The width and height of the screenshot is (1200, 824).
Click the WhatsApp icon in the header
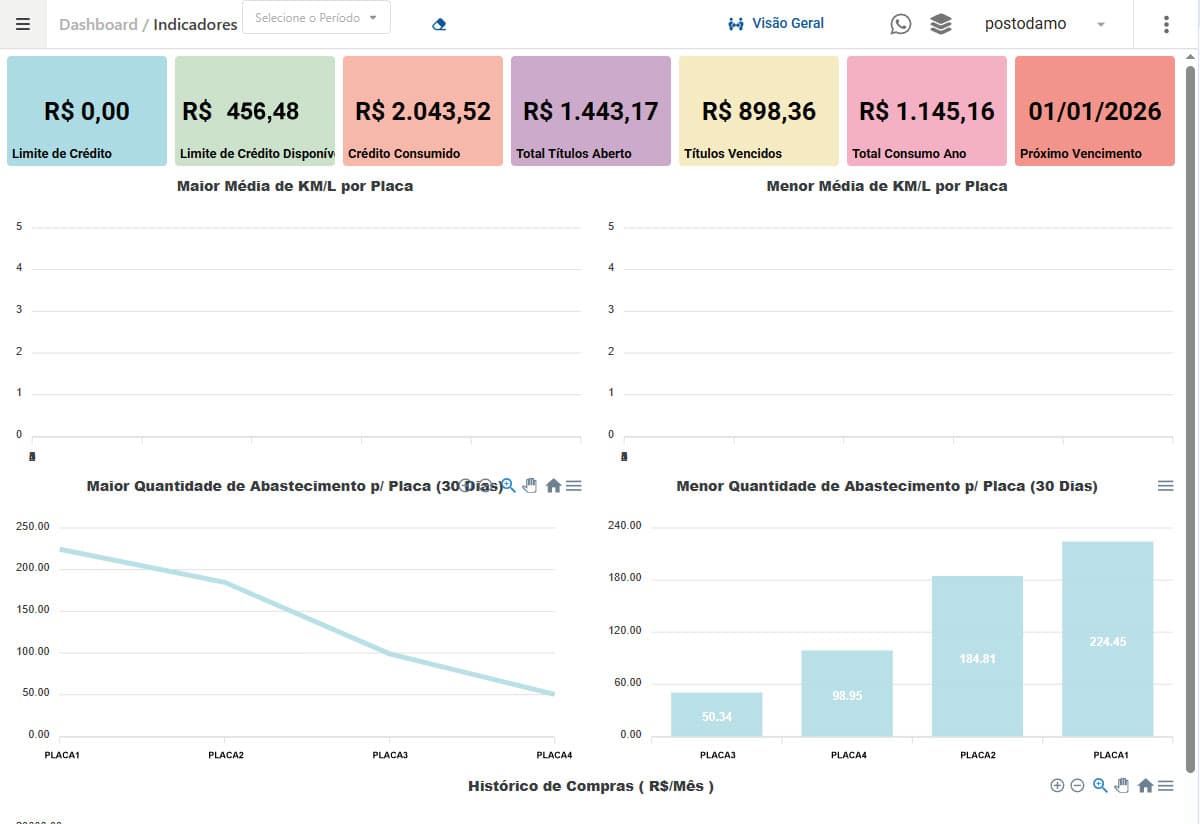(900, 24)
